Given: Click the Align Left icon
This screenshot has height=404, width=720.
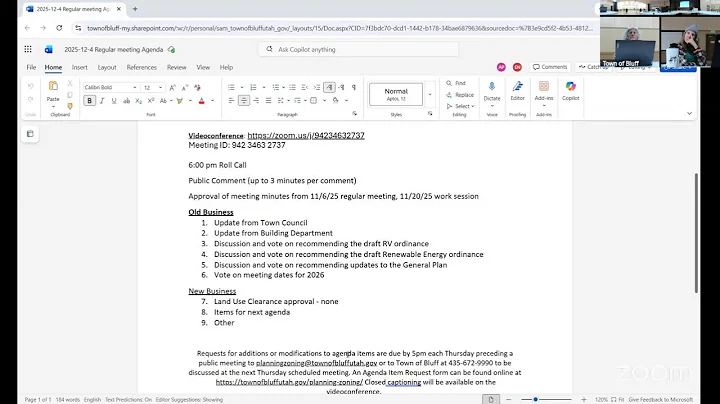Looking at the screenshot, I should pyautogui.click(x=231, y=101).
